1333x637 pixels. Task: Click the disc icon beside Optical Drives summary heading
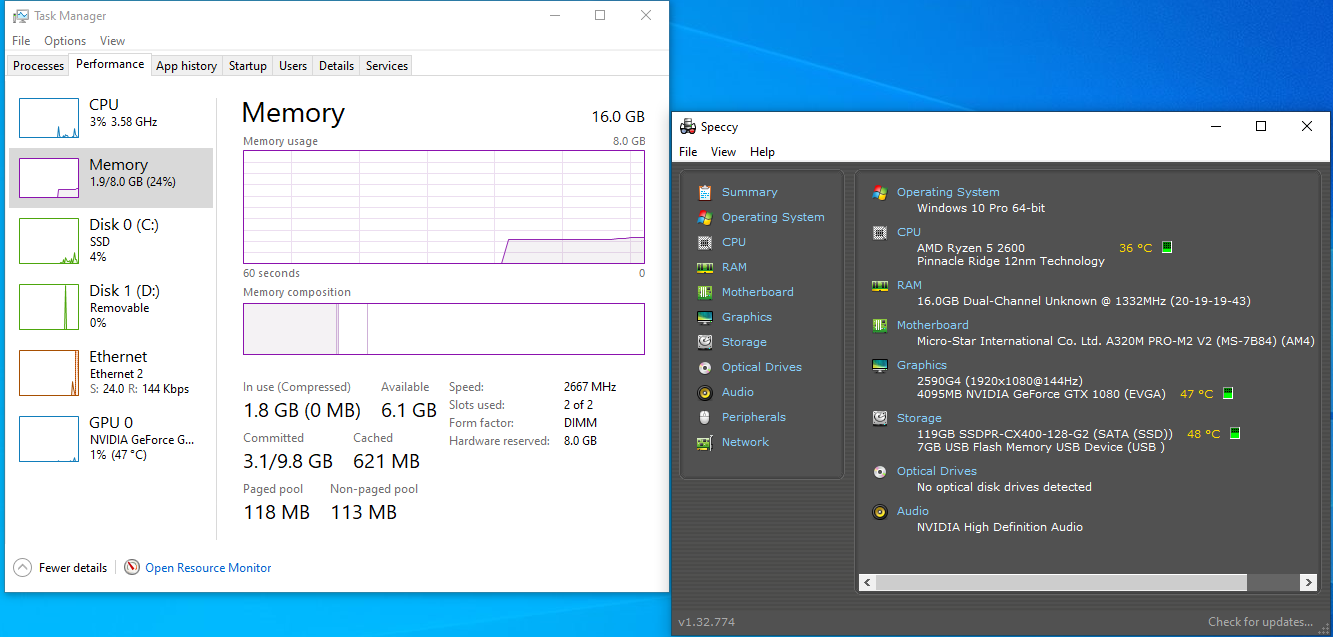tap(880, 471)
